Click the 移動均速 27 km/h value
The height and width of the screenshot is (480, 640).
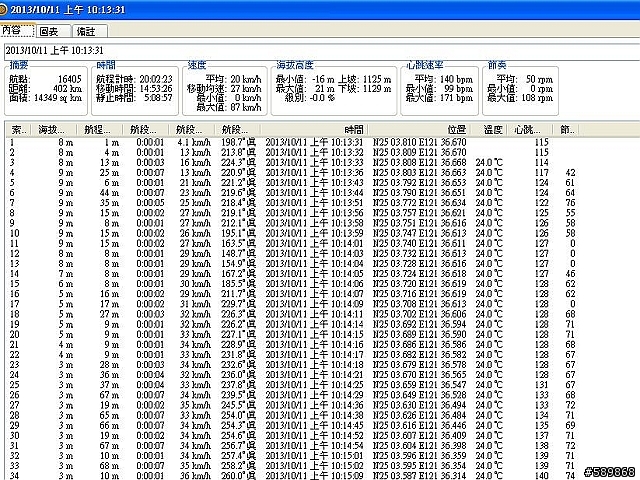pyautogui.click(x=246, y=89)
